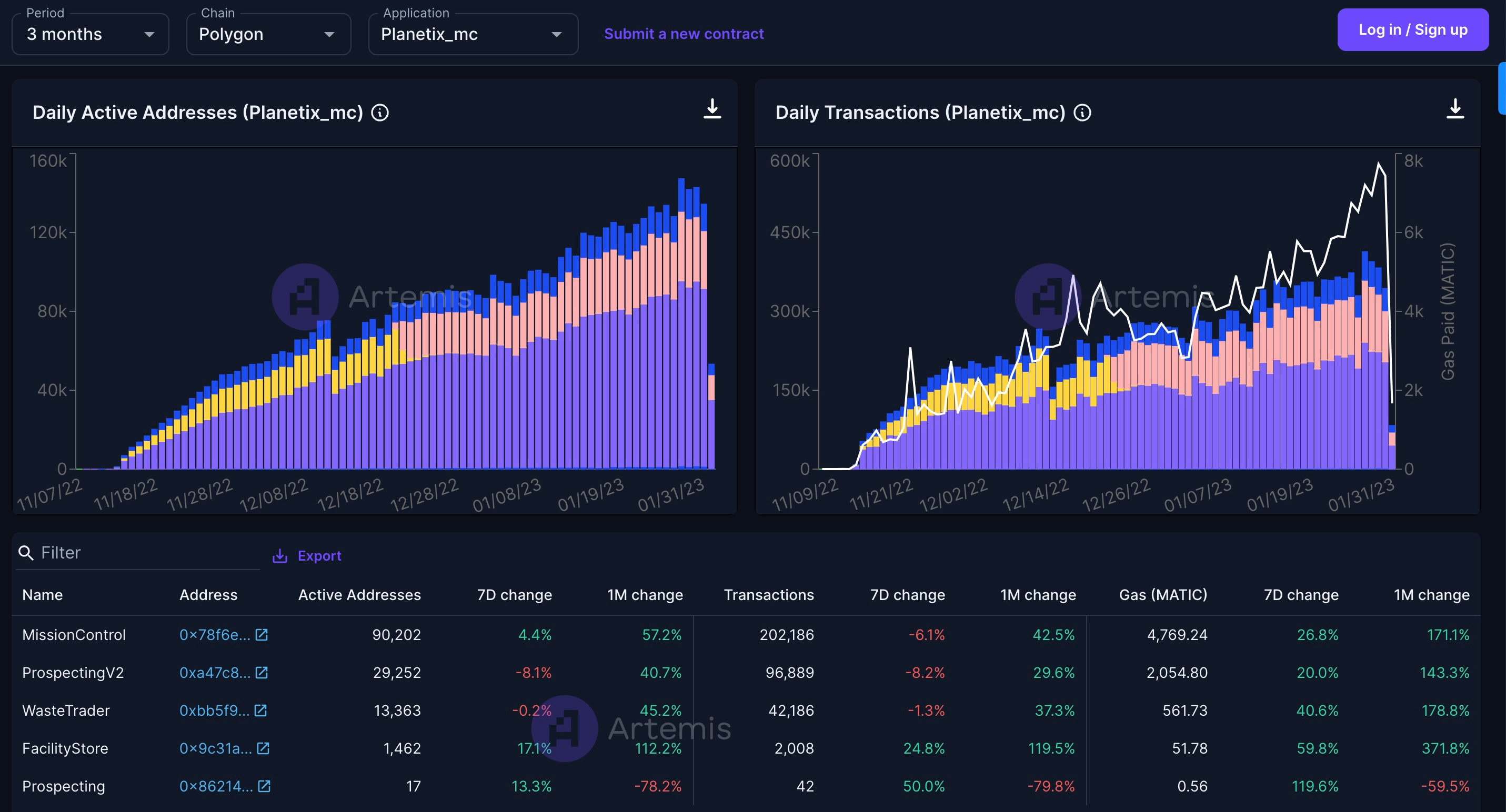The height and width of the screenshot is (812, 1506).
Task: Click the Export button
Action: [x=307, y=555]
